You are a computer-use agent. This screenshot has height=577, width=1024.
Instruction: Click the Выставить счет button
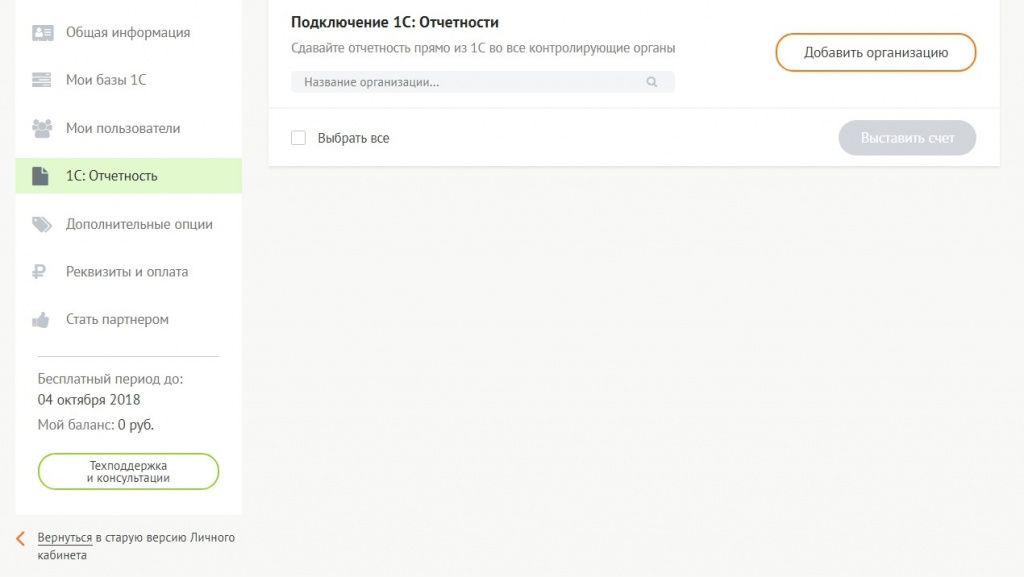click(x=907, y=138)
